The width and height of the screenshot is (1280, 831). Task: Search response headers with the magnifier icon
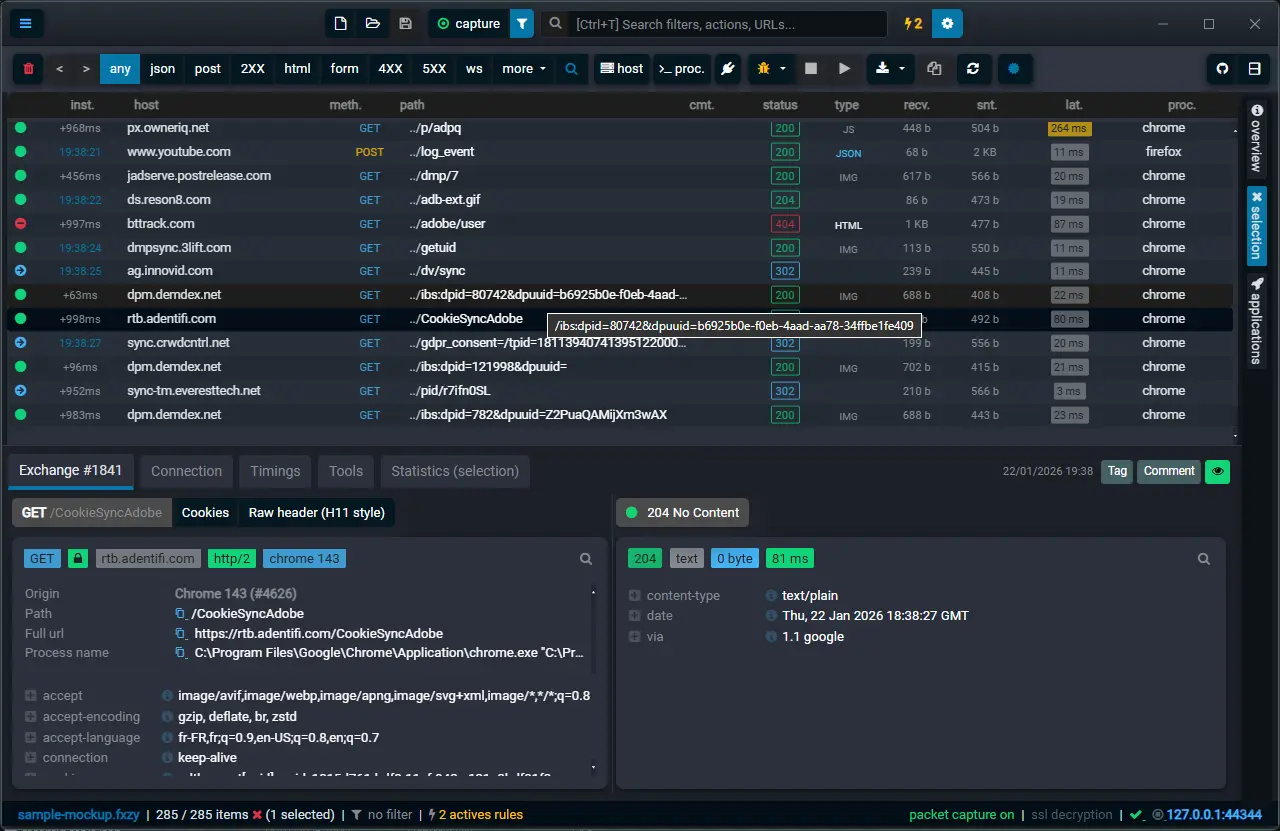click(1204, 559)
